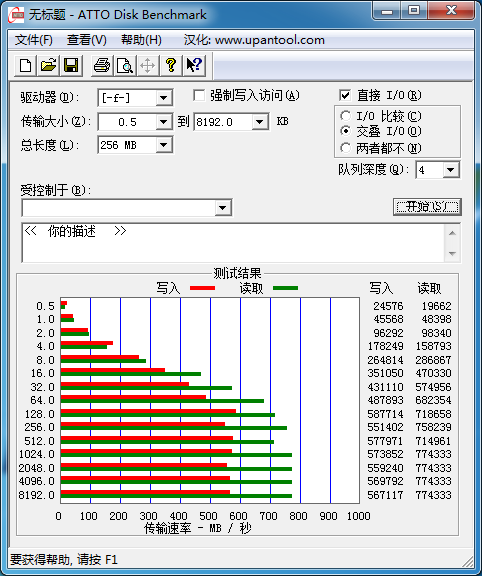The image size is (482, 576).
Task: Click write value 351050 for 16.0 row
Action: [x=385, y=373]
